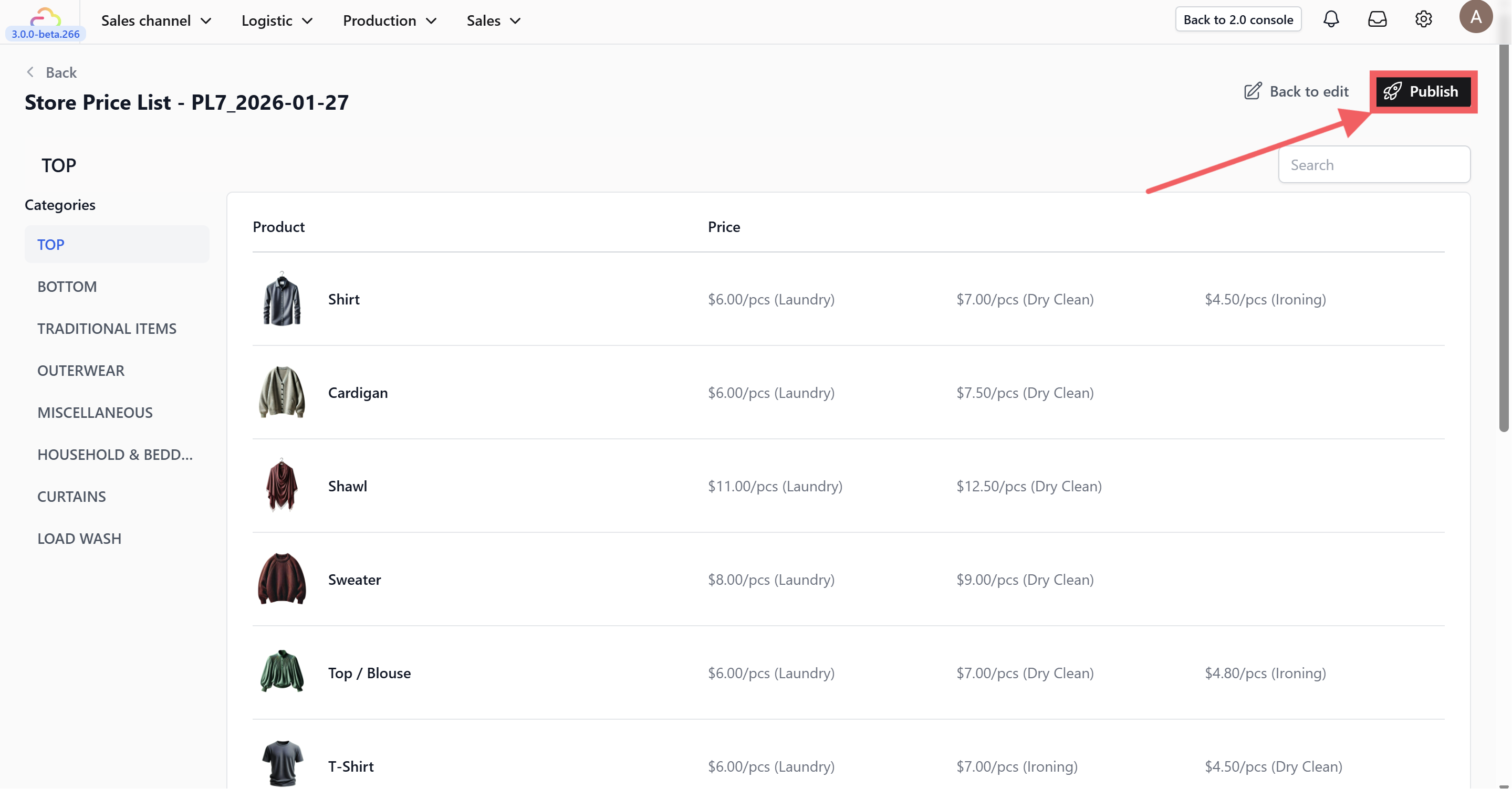The width and height of the screenshot is (1512, 789).
Task: Select the OUTERWEAR category
Action: point(81,371)
